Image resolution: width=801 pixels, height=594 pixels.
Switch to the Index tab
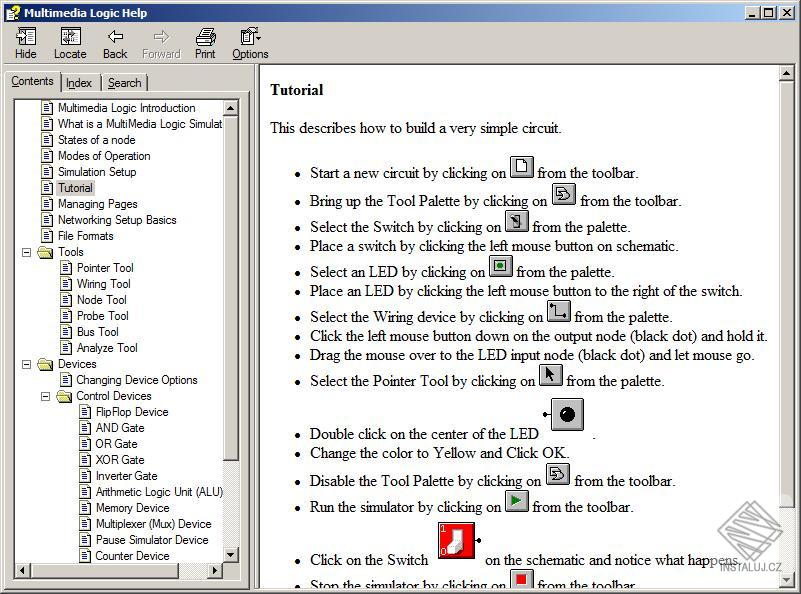(79, 83)
